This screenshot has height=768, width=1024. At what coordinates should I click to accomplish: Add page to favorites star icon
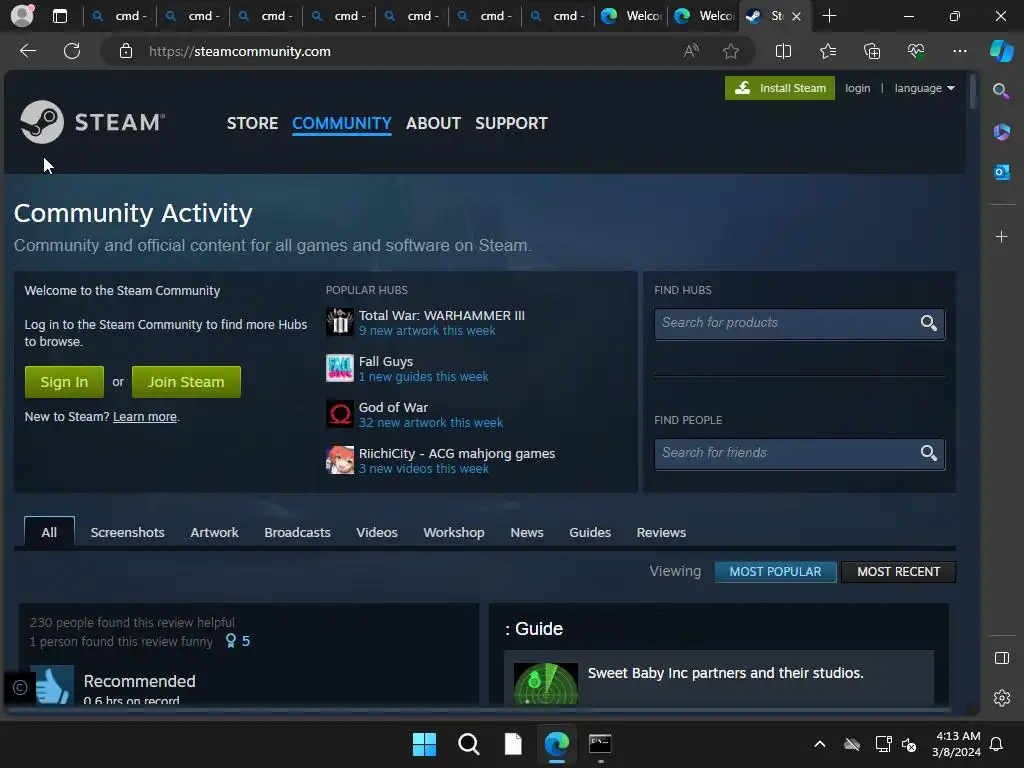click(x=731, y=51)
